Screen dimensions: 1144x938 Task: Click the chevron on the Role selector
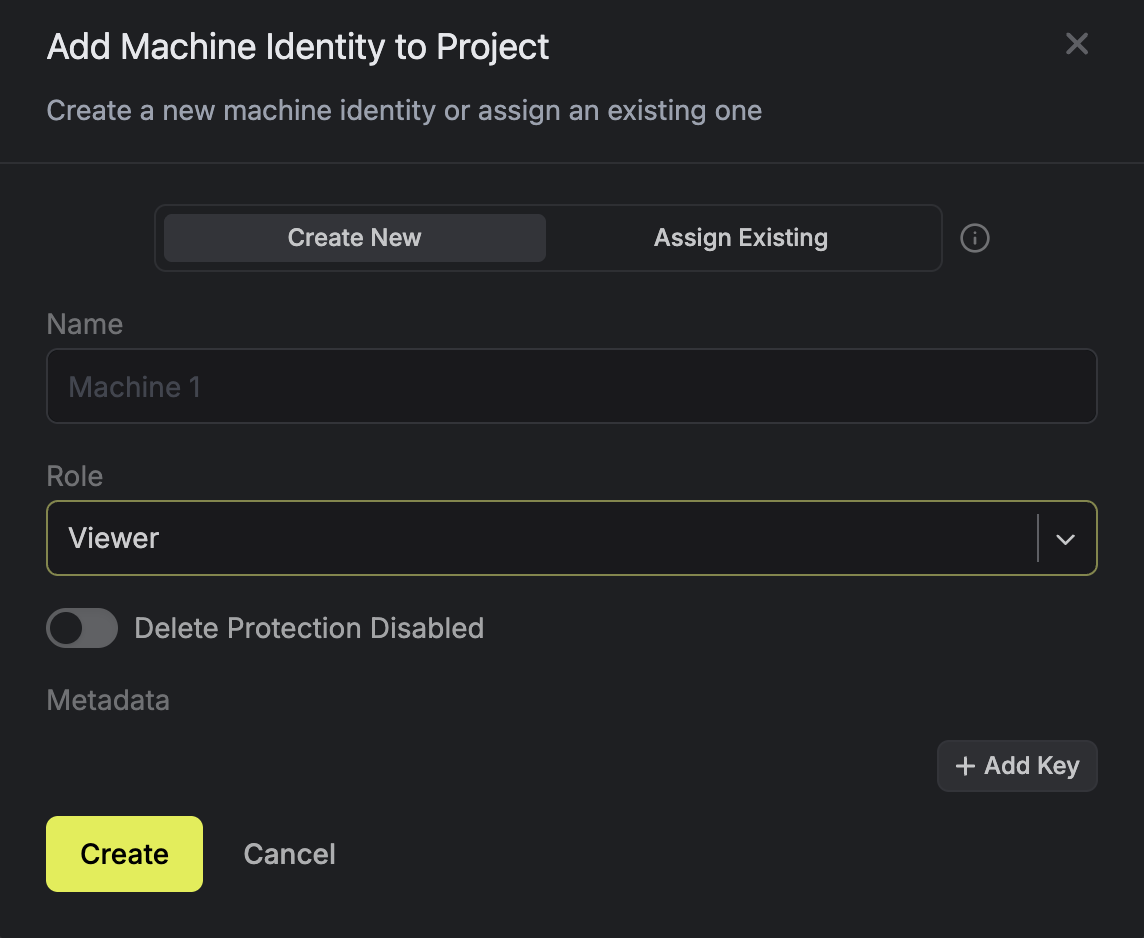pos(1065,538)
